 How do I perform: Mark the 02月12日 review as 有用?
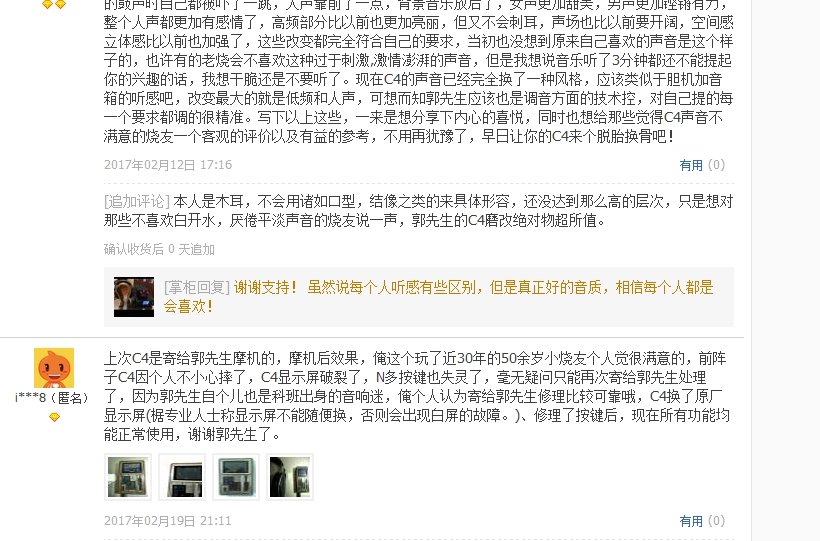point(691,165)
